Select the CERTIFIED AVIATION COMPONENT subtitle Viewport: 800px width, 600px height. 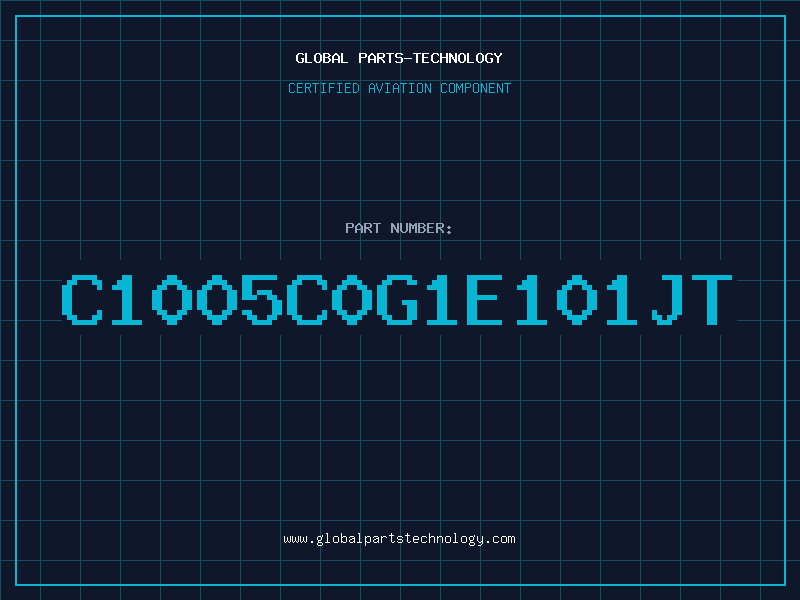pyautogui.click(x=399, y=88)
